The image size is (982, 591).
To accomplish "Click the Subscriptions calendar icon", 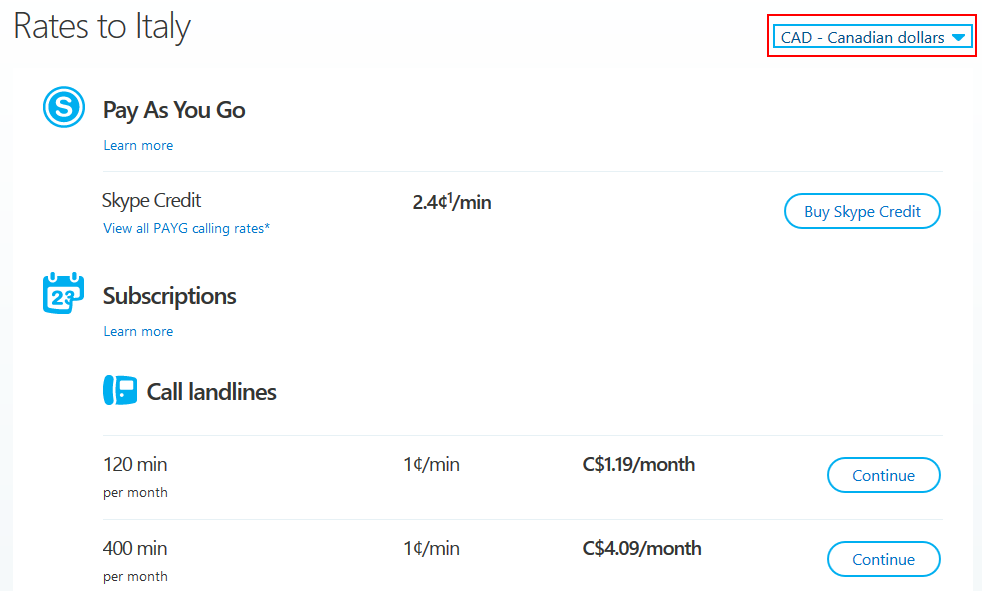I will 64,294.
